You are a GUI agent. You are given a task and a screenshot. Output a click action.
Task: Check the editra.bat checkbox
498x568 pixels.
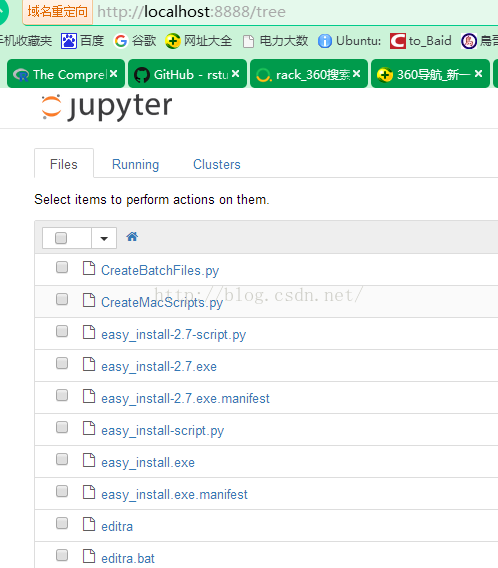coord(62,555)
